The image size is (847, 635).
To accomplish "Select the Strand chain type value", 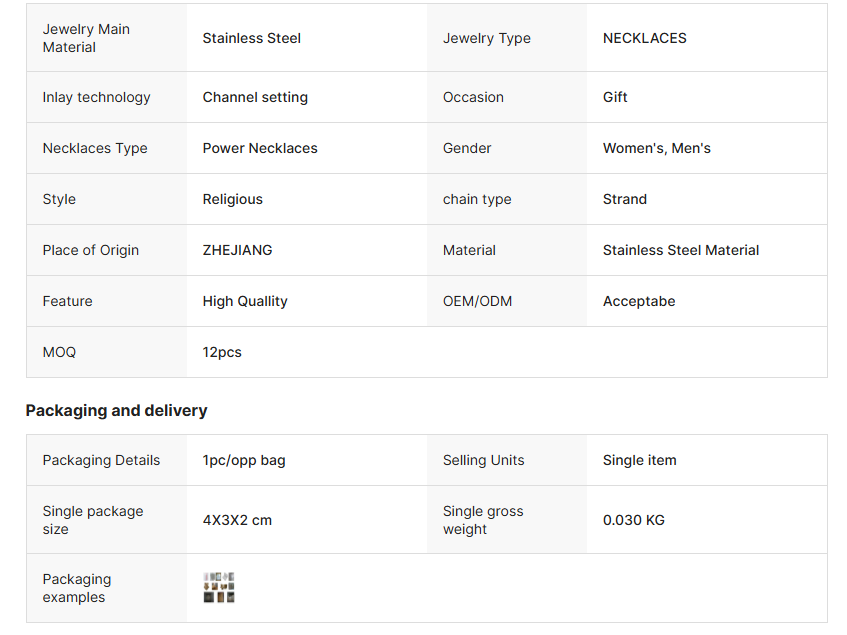I will tap(624, 199).
